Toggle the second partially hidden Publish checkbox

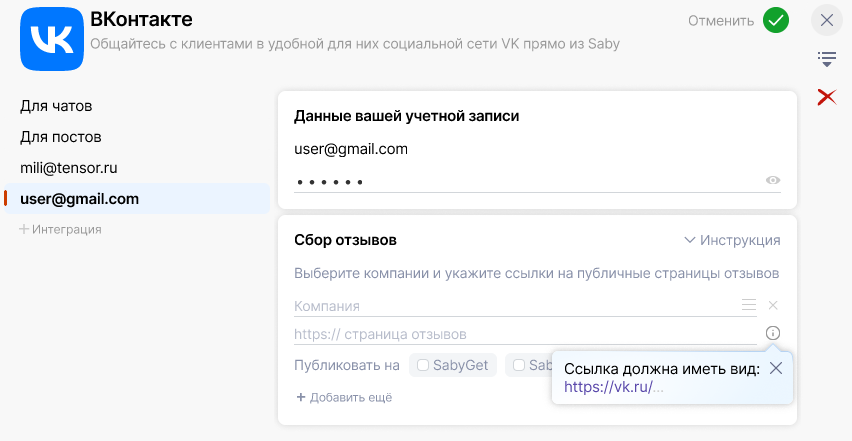coord(519,365)
